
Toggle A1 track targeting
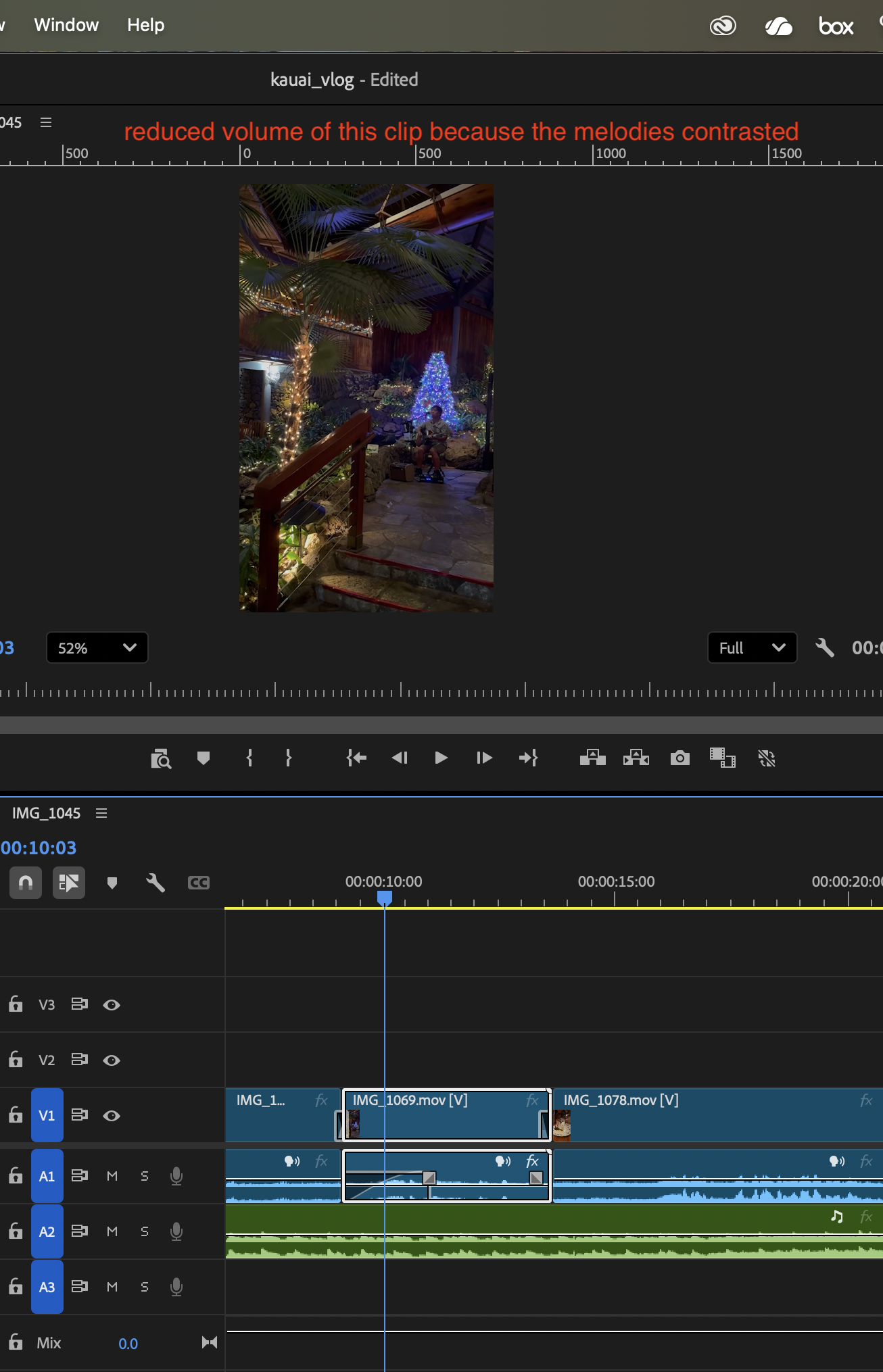tap(47, 1176)
